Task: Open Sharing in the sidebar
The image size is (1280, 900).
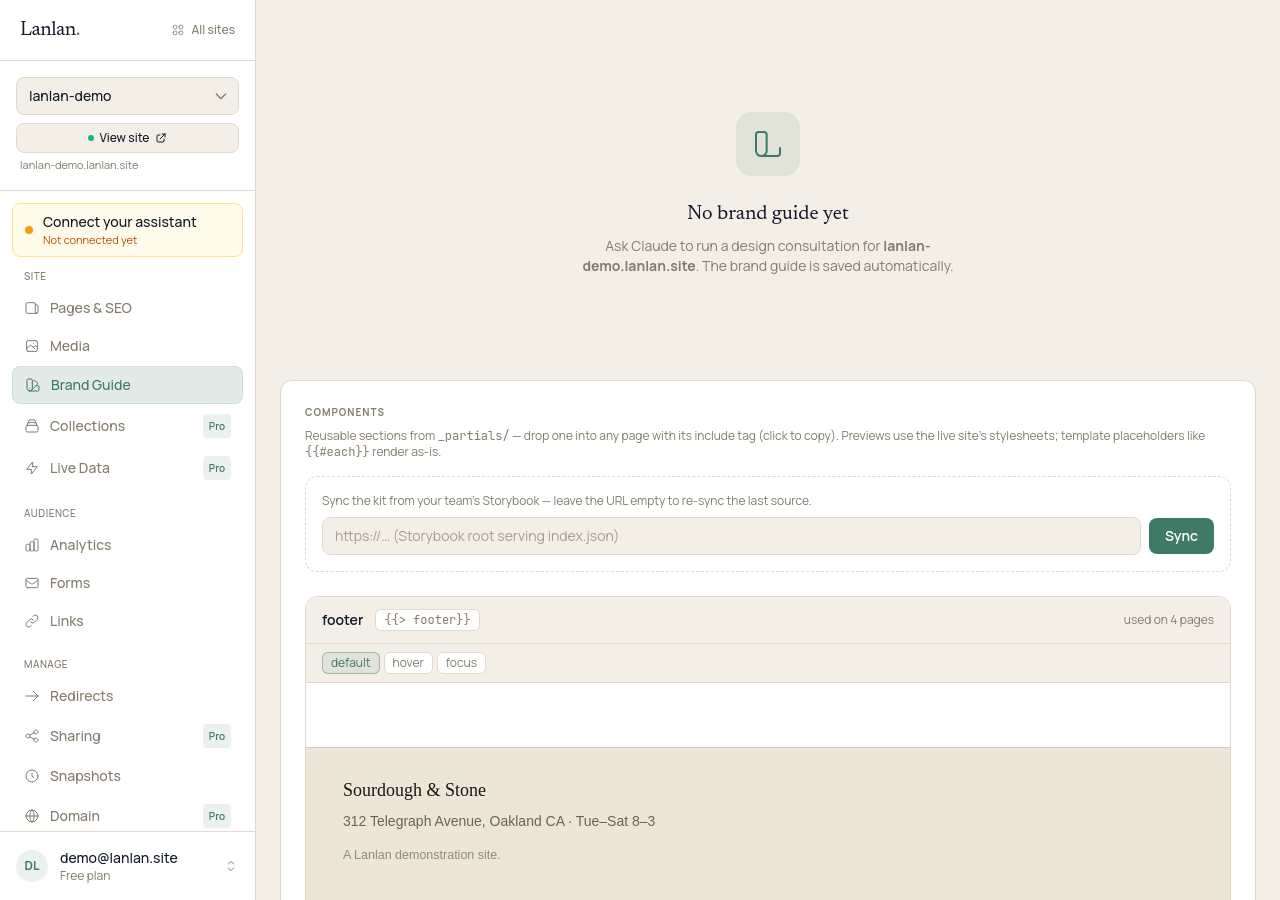Action: click(127, 736)
